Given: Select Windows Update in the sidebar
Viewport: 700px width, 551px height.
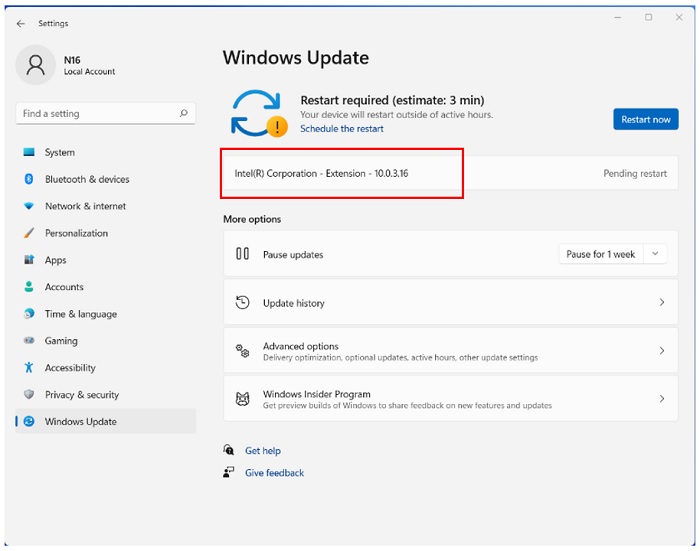Looking at the screenshot, I should (105, 421).
